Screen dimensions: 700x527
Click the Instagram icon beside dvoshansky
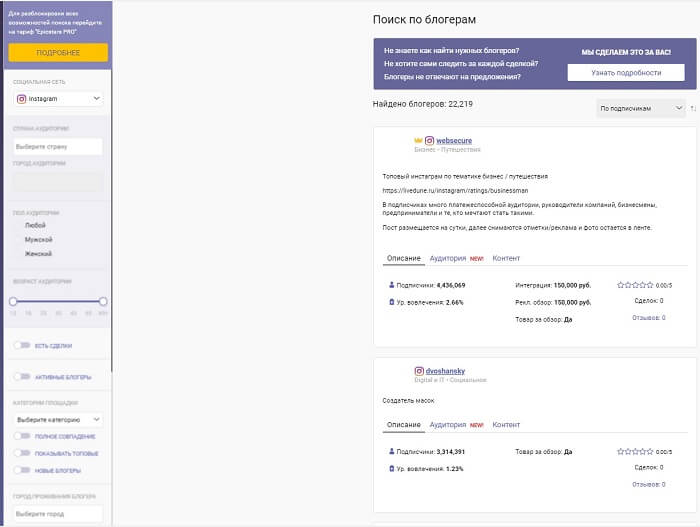[419, 371]
